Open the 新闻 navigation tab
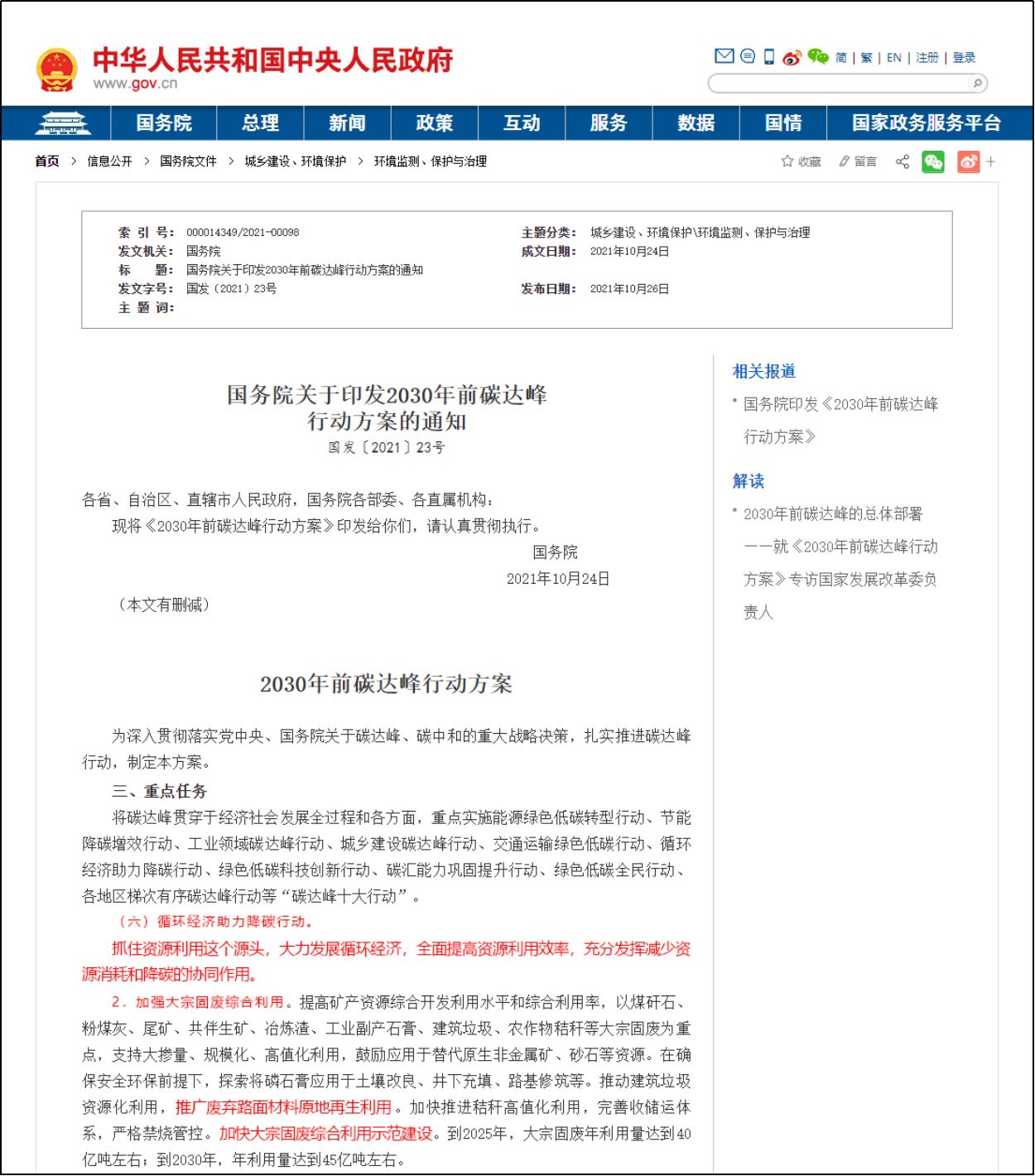The height and width of the screenshot is (1176, 1035). point(347,123)
